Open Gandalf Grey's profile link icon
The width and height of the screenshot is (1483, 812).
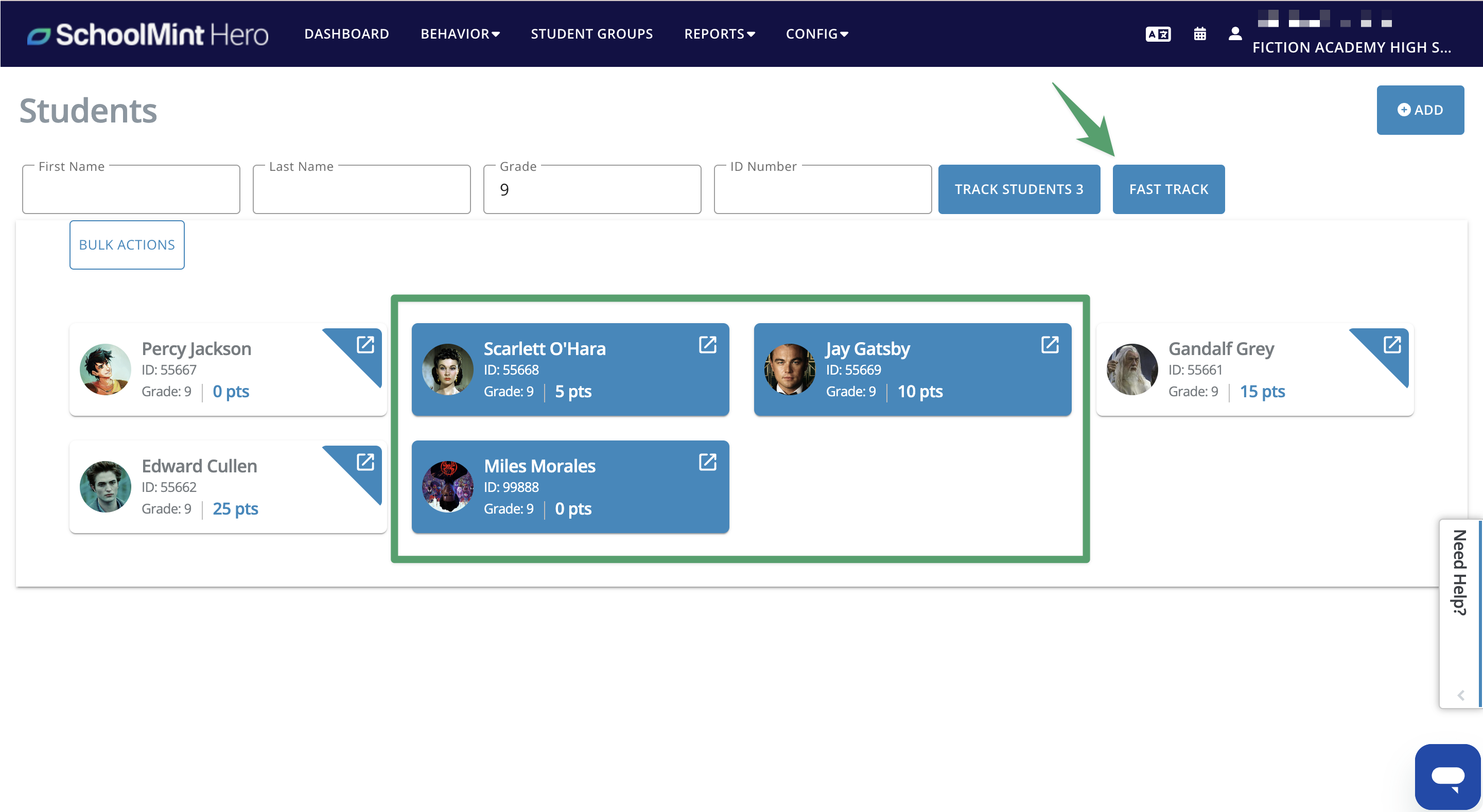pos(1392,345)
